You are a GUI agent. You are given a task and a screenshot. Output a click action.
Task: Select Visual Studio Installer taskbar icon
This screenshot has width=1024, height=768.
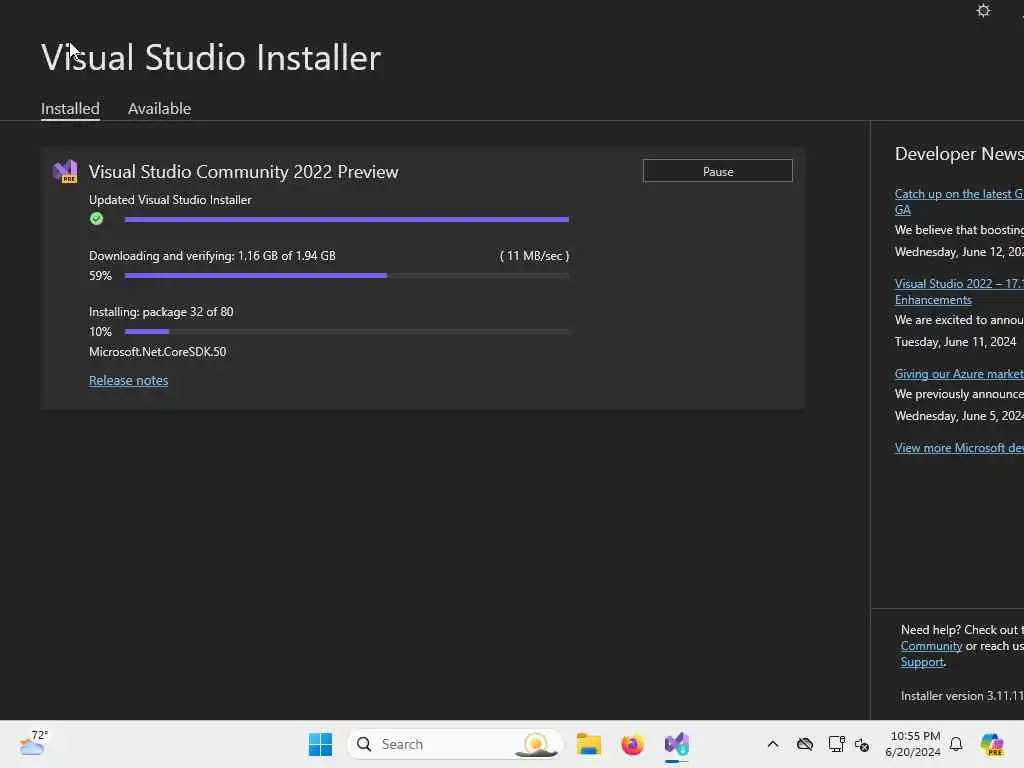pos(677,744)
